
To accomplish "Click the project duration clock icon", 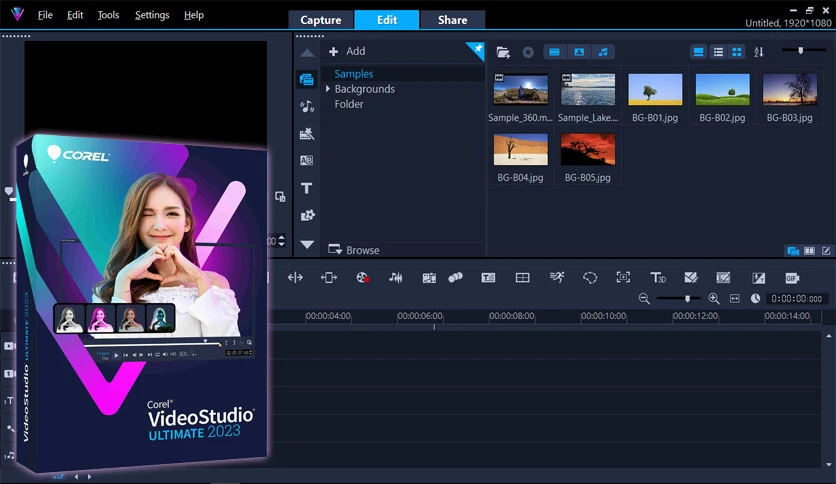I will pos(755,299).
